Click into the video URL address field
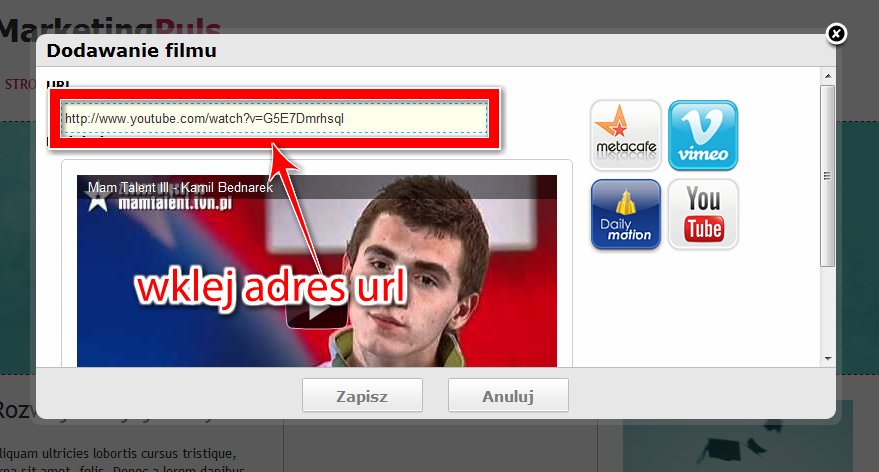 (274, 119)
